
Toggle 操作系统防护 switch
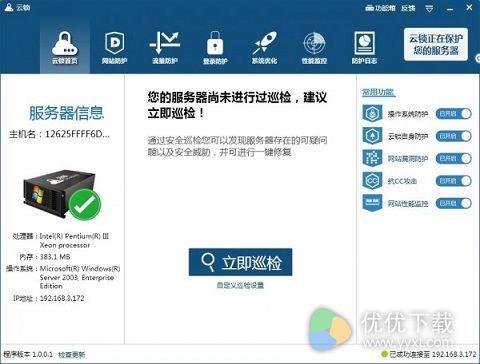tap(453, 114)
